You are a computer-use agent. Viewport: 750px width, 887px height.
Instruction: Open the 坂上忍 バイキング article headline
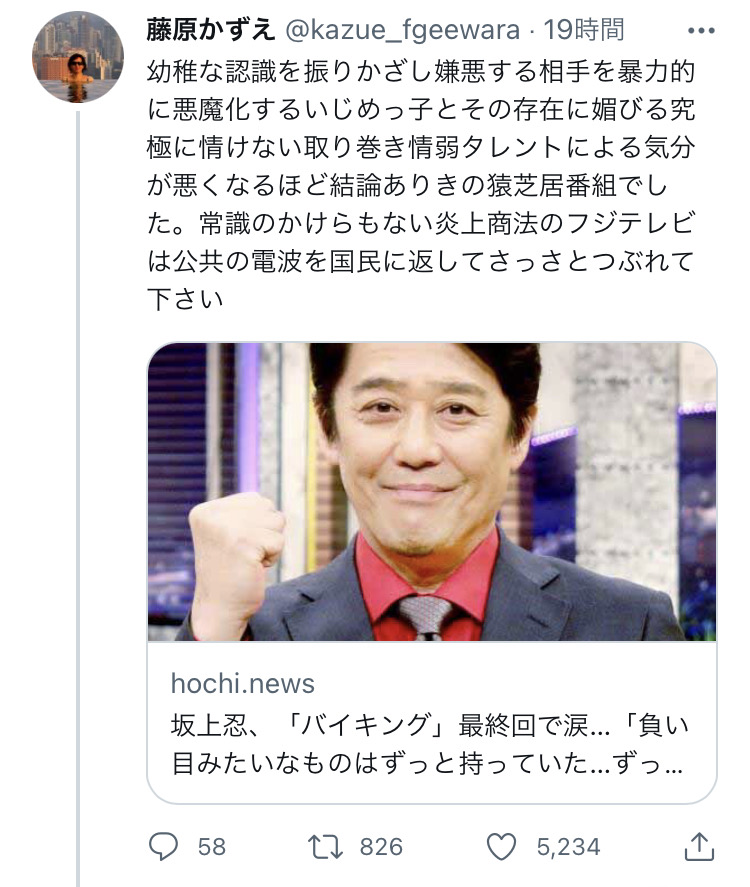click(x=429, y=744)
